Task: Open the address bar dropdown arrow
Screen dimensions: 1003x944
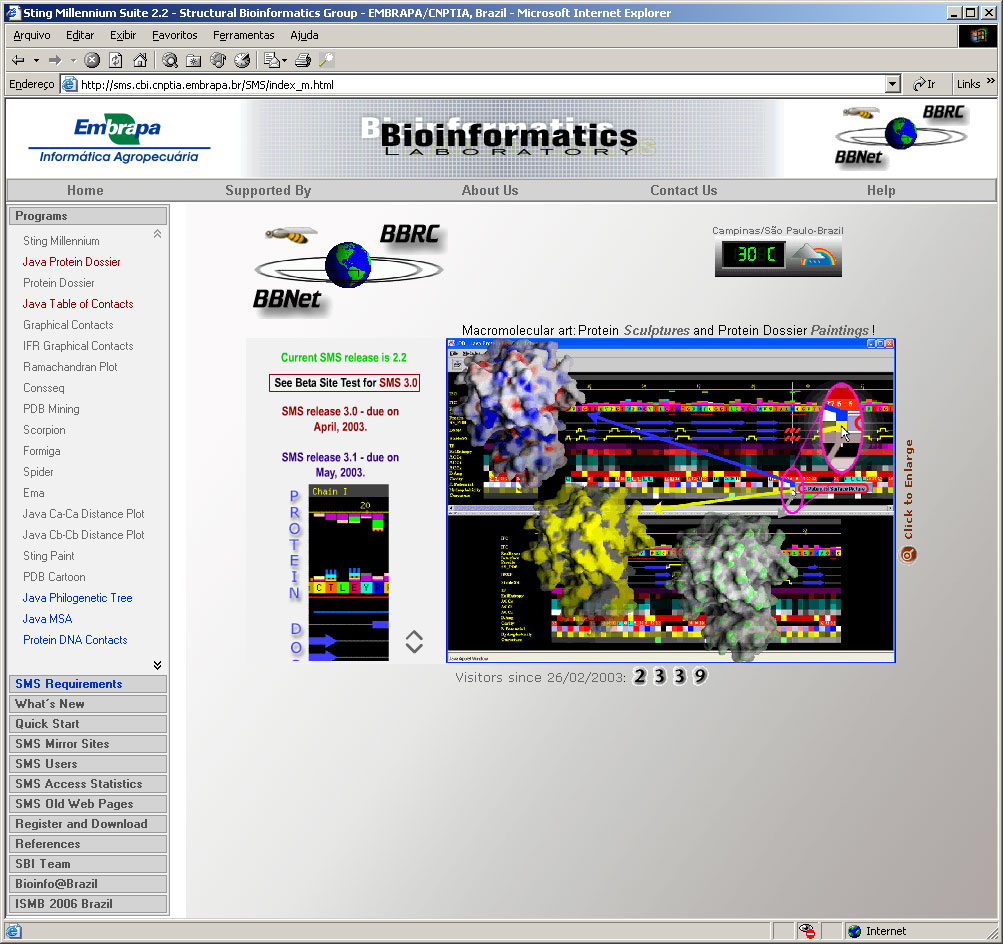Action: click(893, 84)
